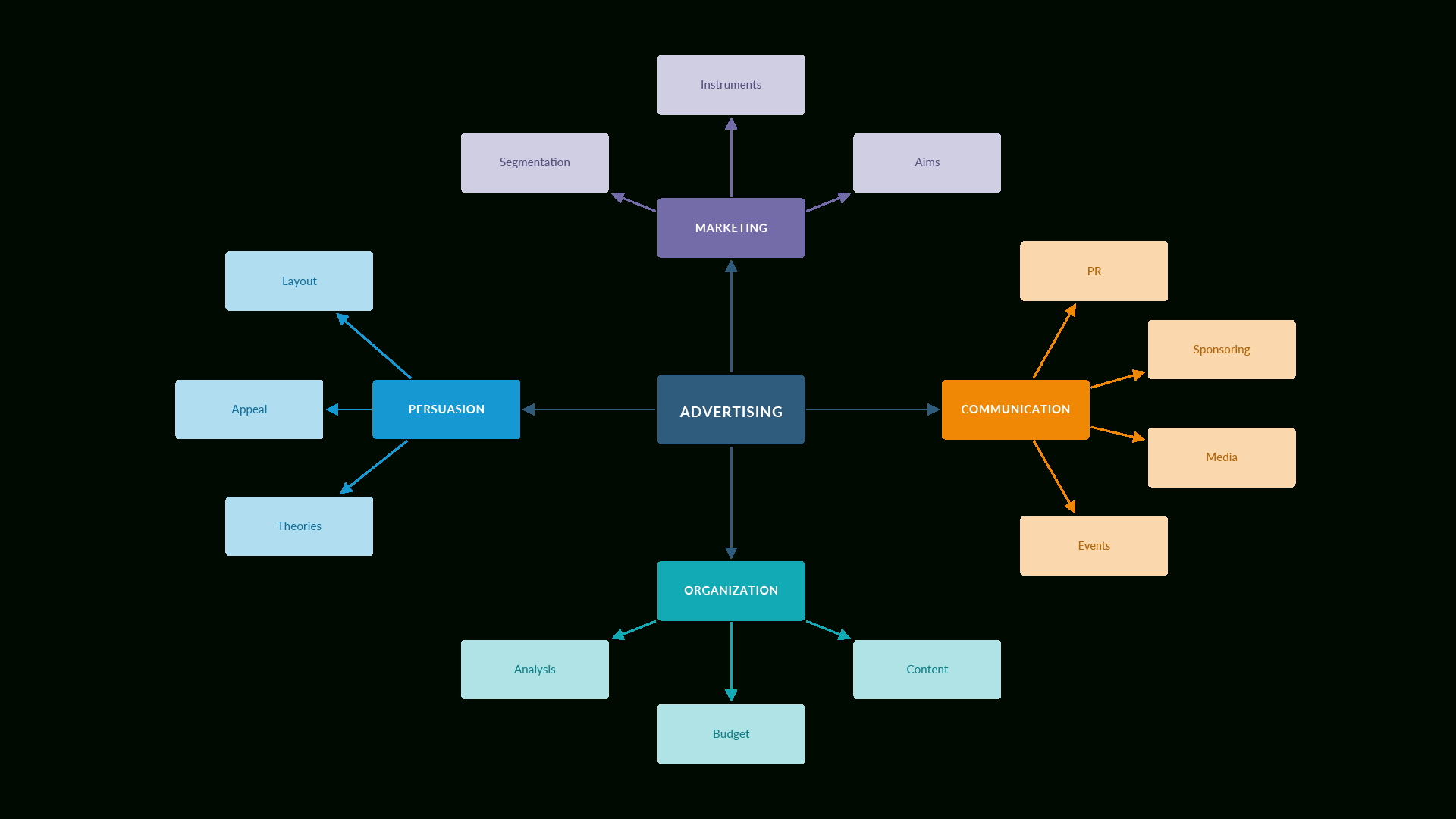Expand the Analysis node subtree
The width and height of the screenshot is (1456, 819).
[534, 668]
